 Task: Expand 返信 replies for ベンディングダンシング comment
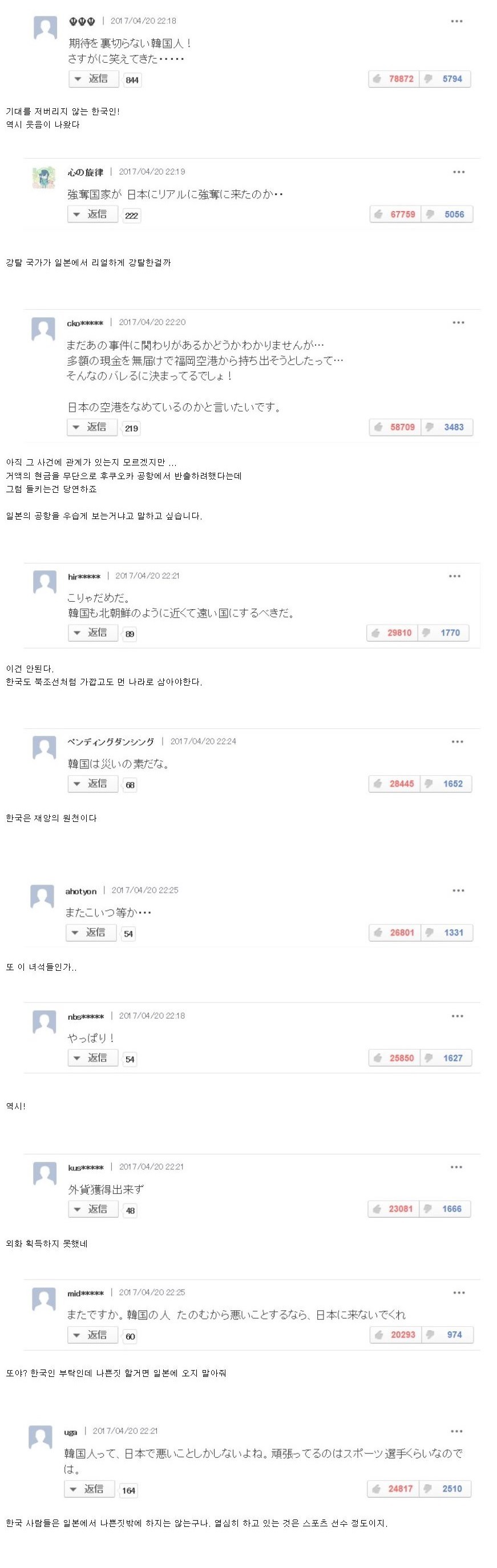tap(92, 784)
